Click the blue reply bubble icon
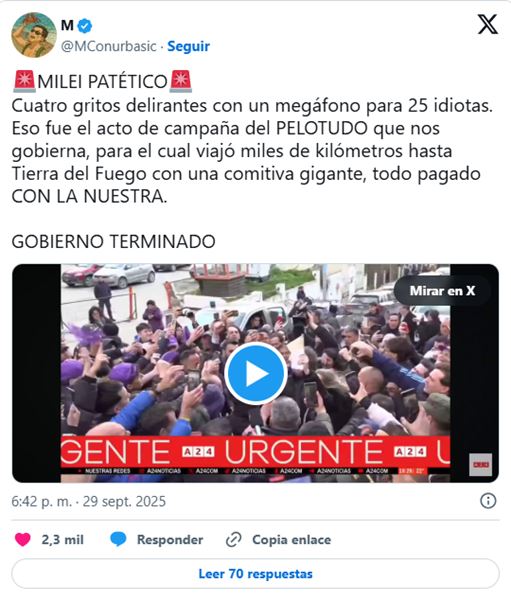Viewport: 511px width, 600px height. 118,540
